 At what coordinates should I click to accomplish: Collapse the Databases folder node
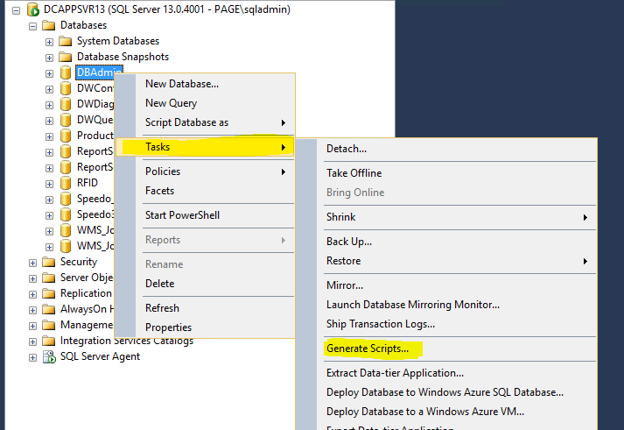(33, 26)
